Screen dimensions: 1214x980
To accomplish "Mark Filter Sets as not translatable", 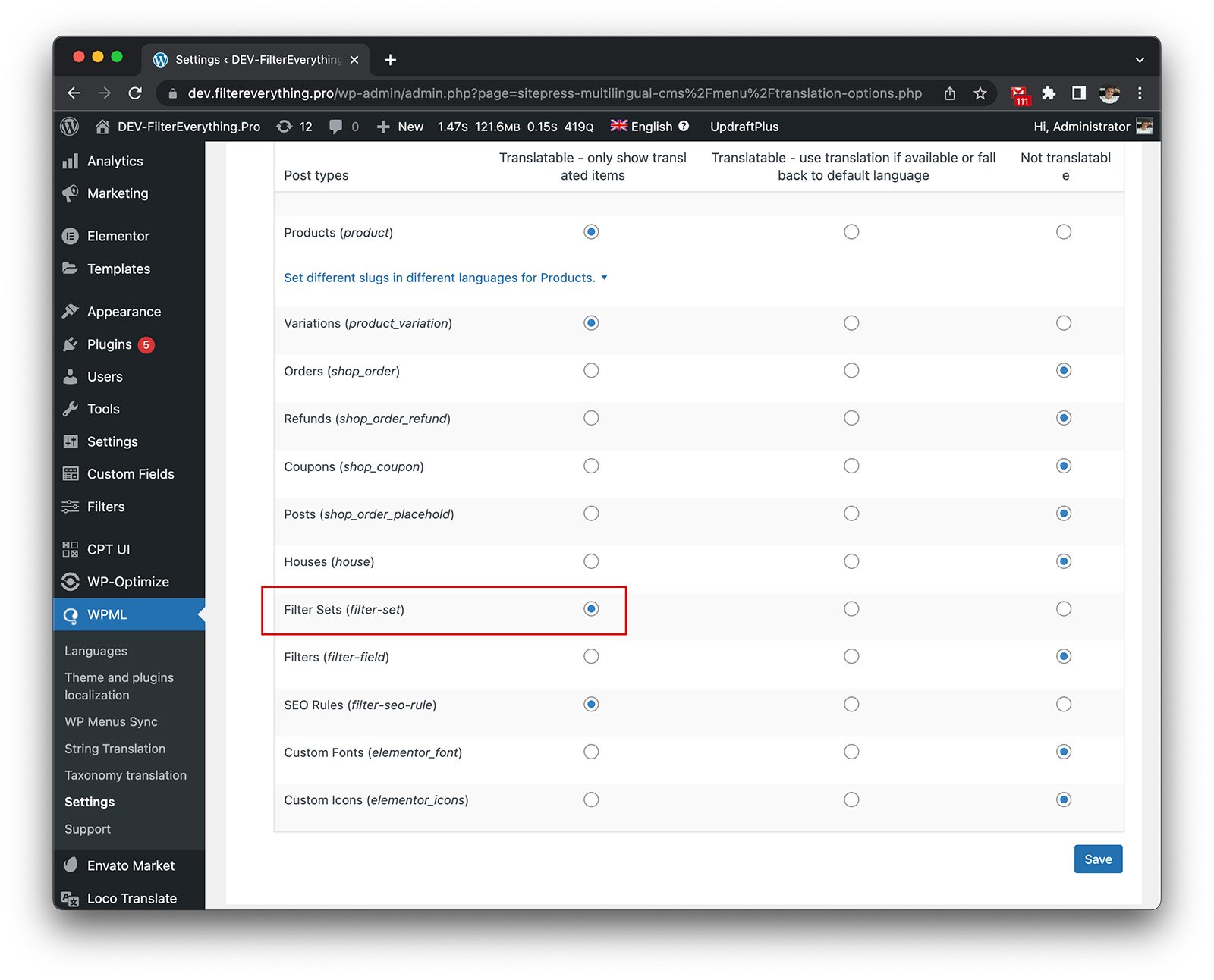I will [x=1064, y=609].
